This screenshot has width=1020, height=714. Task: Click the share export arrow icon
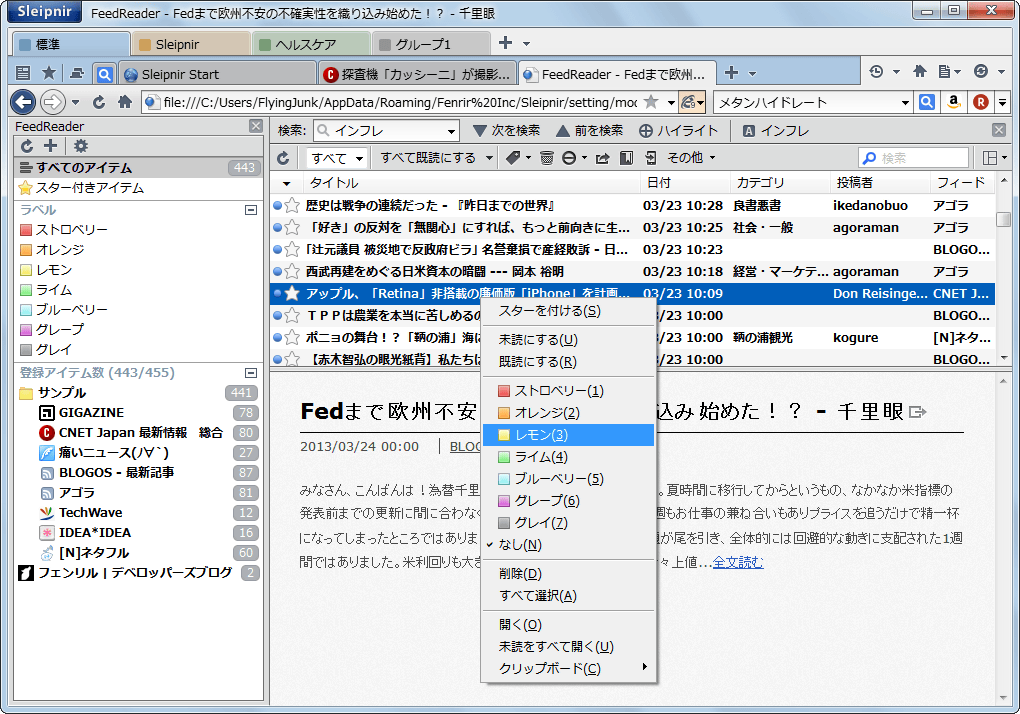pyautogui.click(x=602, y=158)
